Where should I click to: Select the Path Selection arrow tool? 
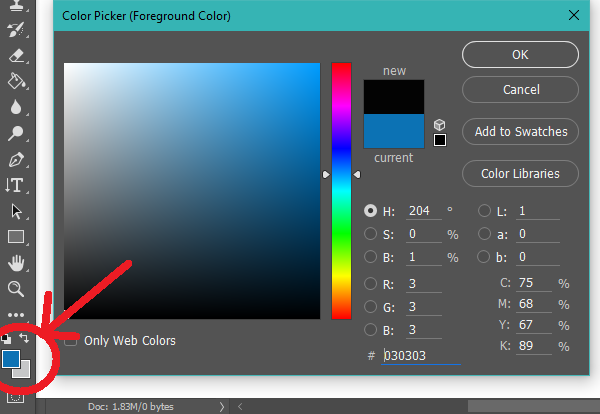[x=16, y=211]
